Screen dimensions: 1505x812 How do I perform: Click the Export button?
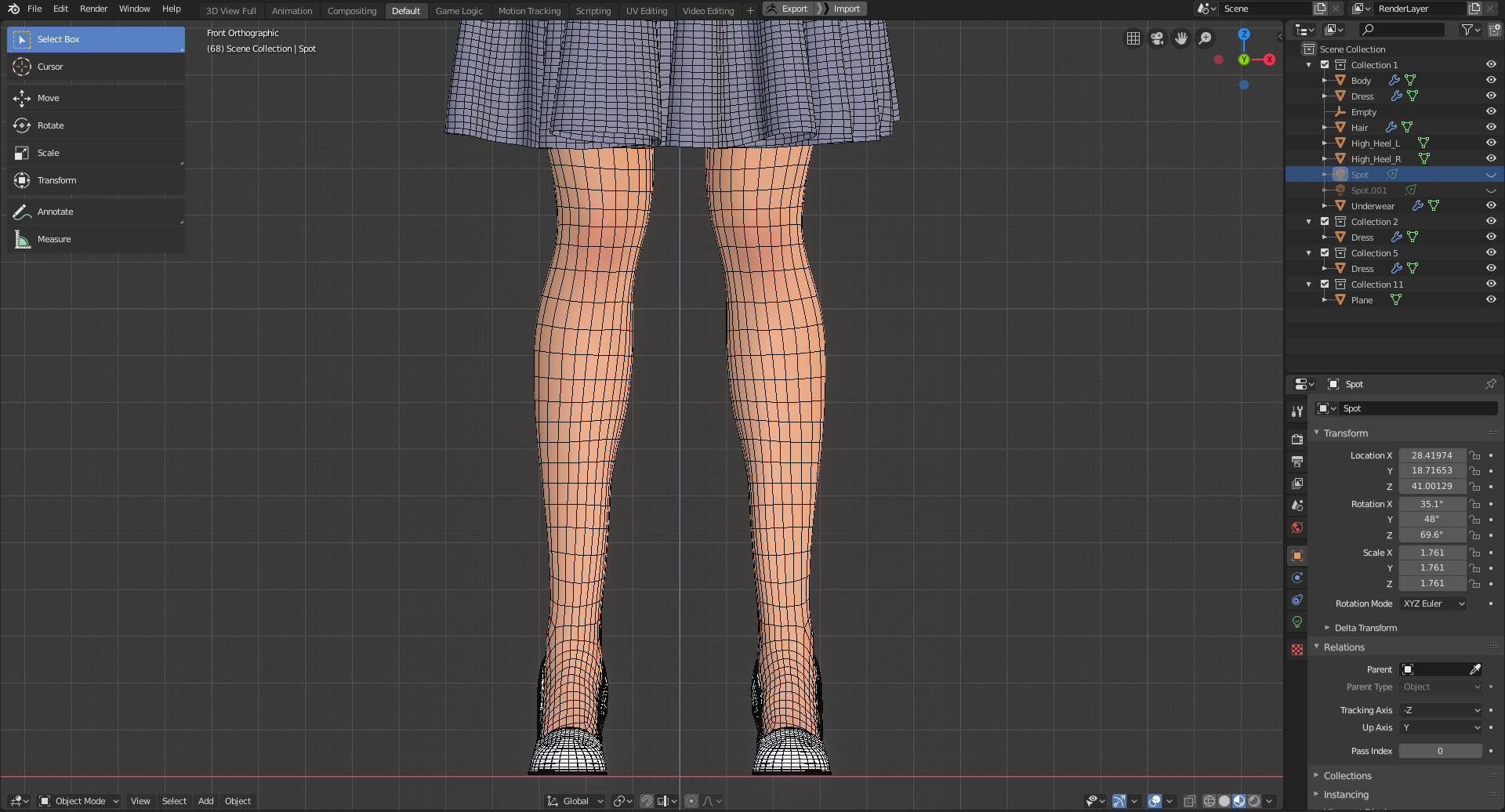pos(787,9)
